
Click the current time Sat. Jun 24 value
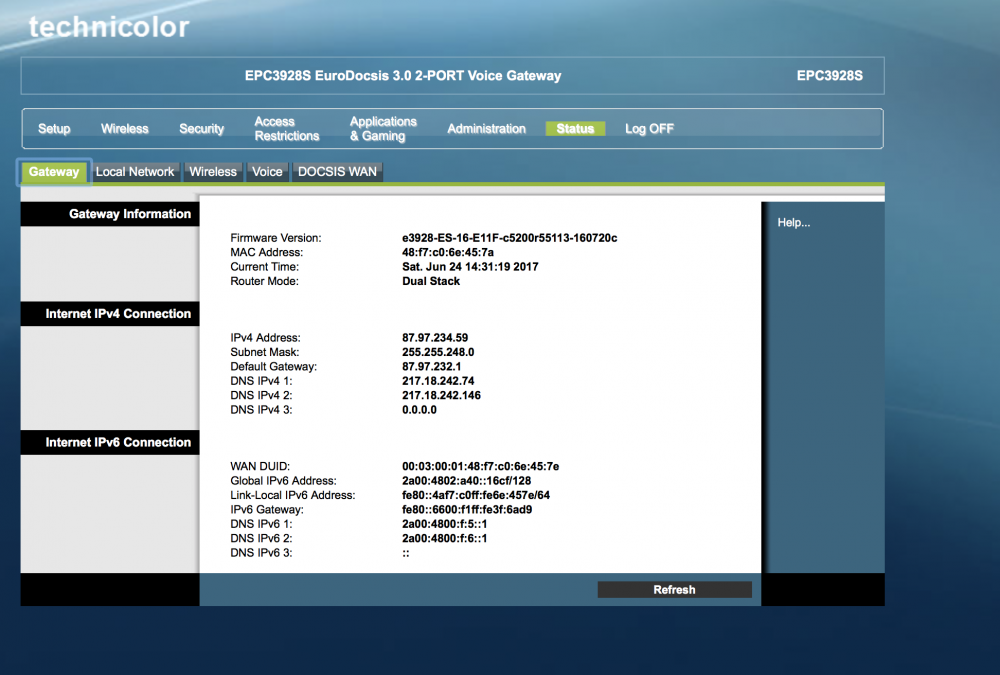tap(470, 267)
